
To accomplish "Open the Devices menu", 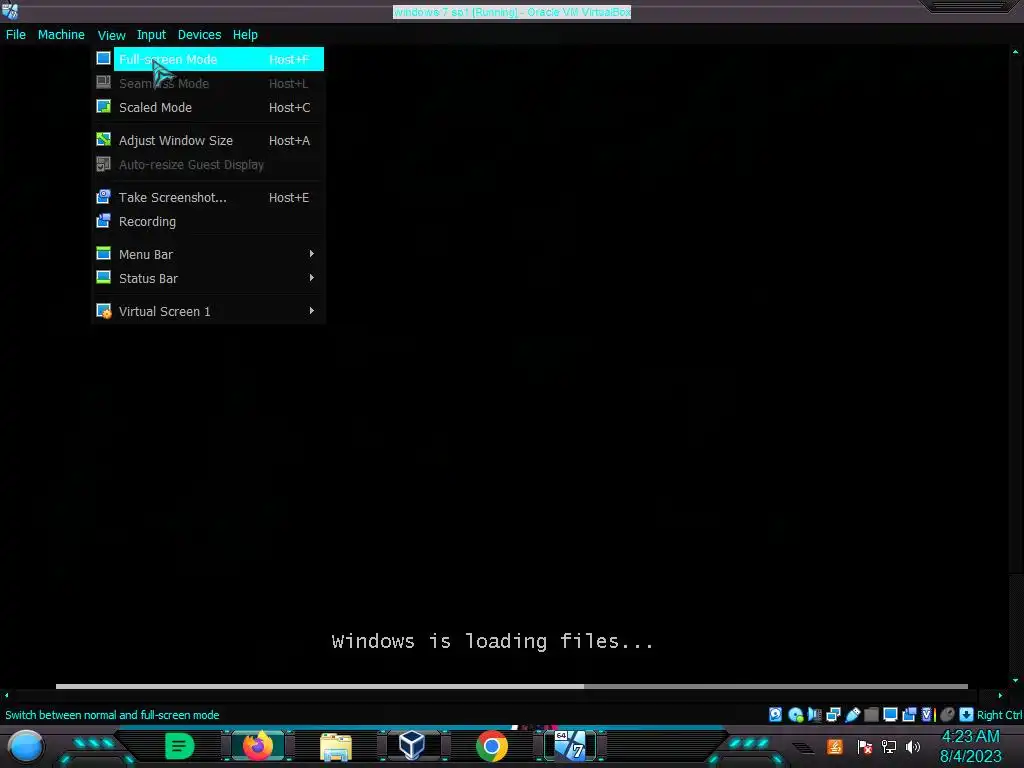I will [199, 35].
